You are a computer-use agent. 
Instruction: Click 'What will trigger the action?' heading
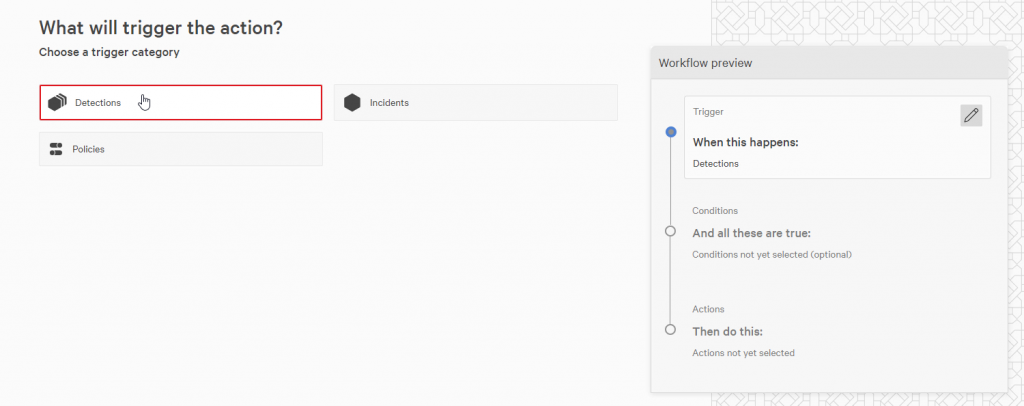coord(161,28)
